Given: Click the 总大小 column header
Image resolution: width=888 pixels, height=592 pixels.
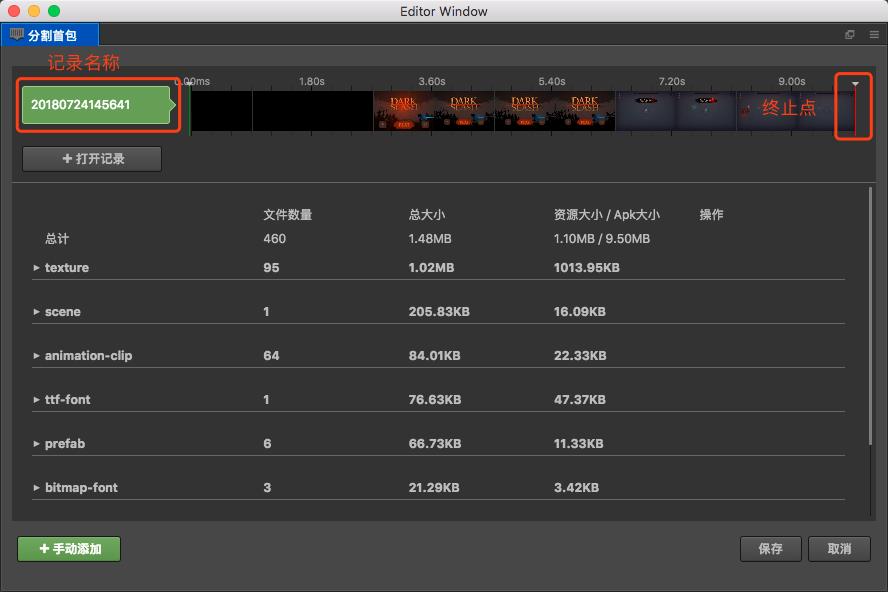Looking at the screenshot, I should [x=426, y=215].
